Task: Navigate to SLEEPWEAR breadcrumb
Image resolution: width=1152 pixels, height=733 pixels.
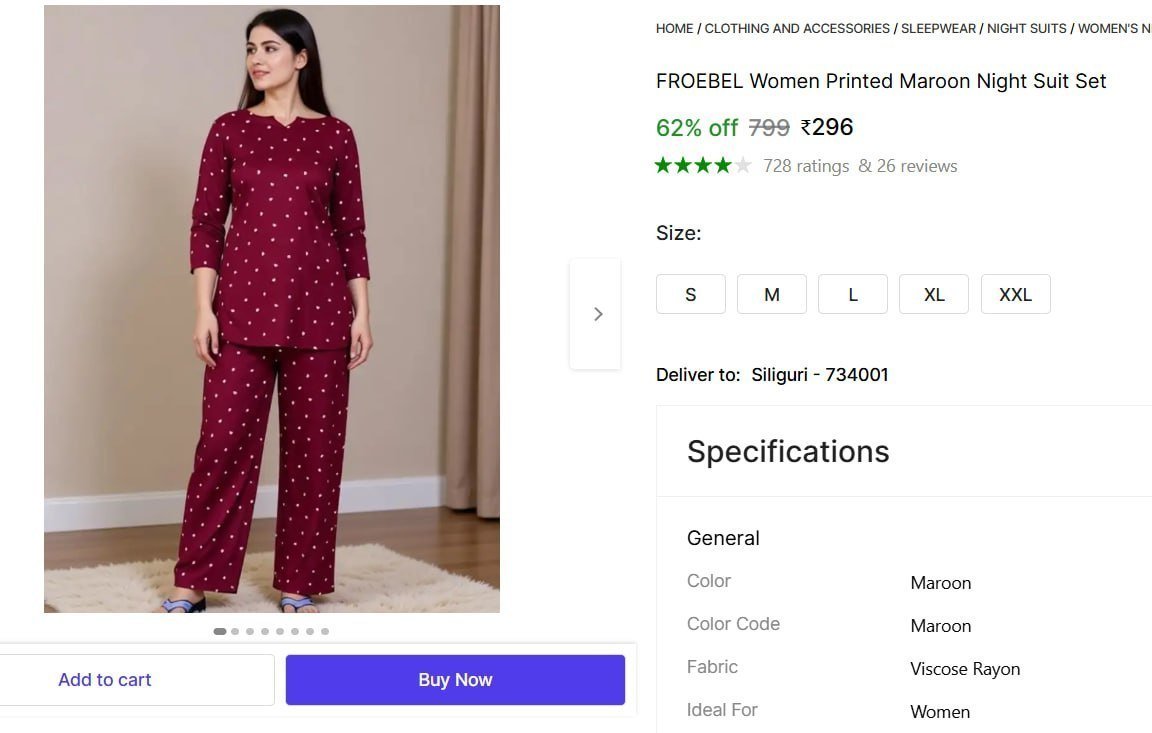Action: (938, 29)
